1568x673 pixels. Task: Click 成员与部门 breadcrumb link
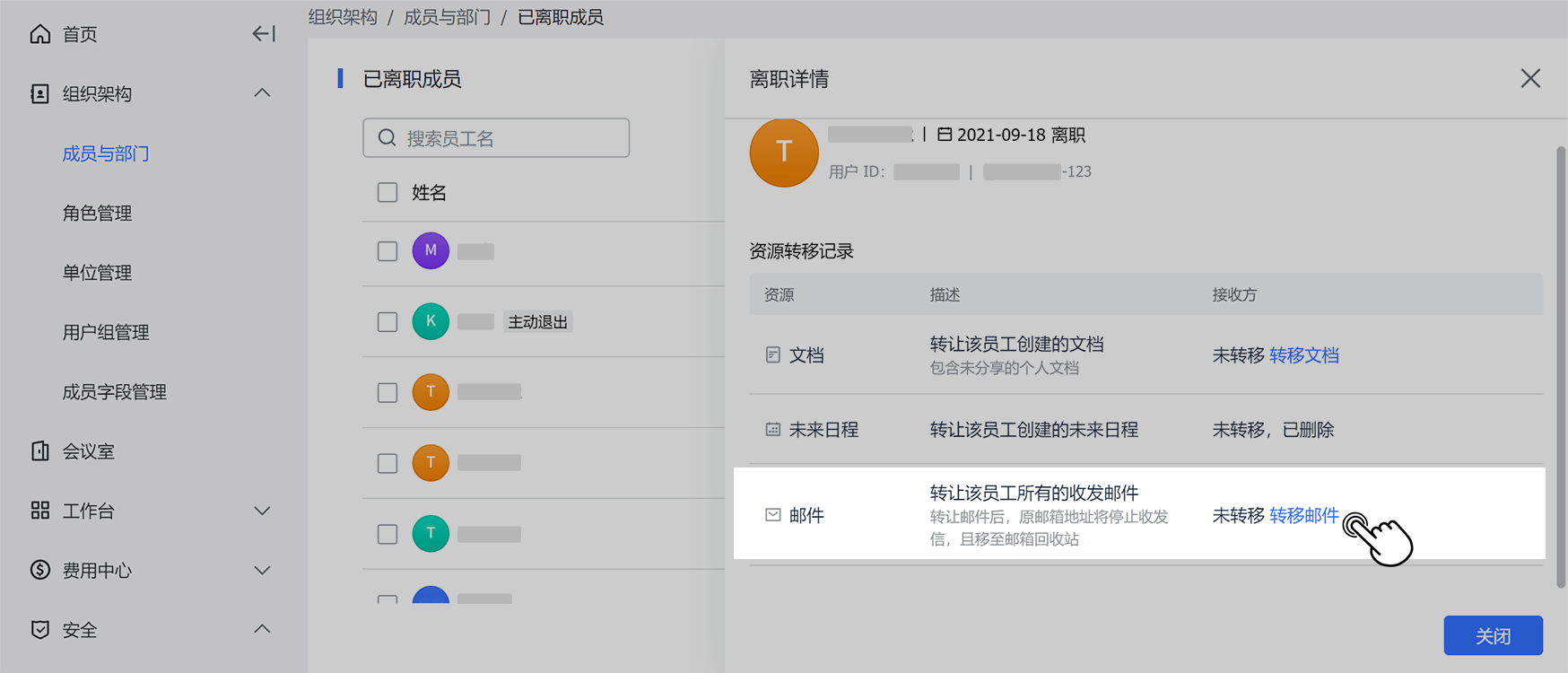(447, 17)
